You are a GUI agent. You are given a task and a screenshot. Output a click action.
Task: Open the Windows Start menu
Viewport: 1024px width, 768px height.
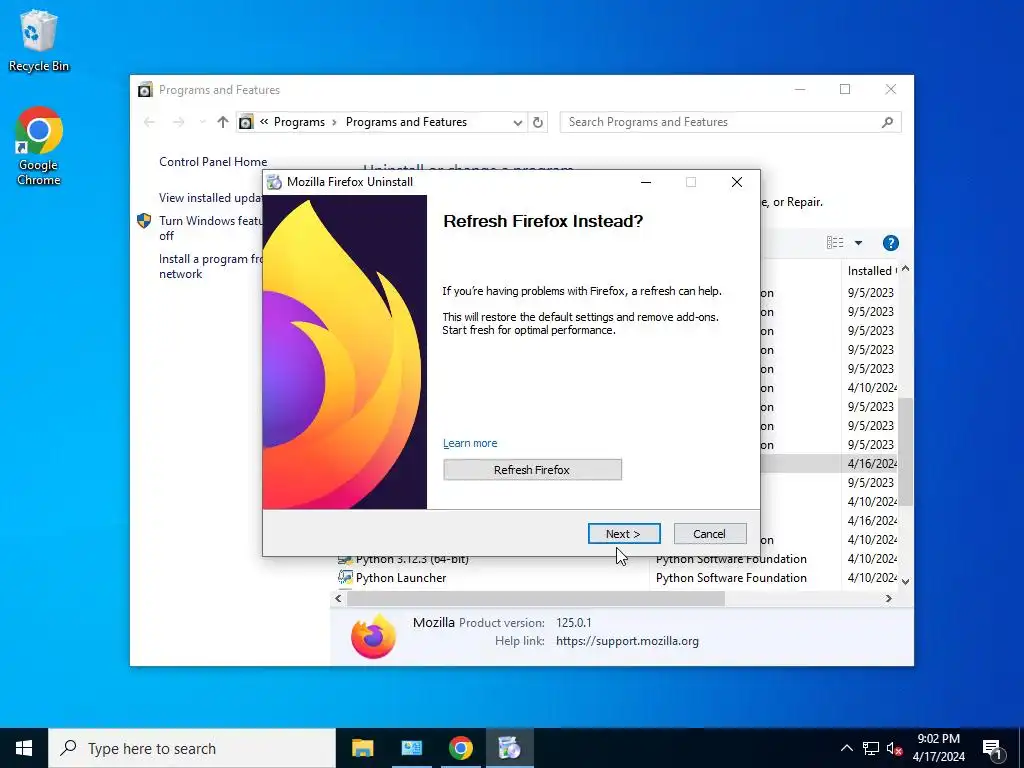coord(24,748)
